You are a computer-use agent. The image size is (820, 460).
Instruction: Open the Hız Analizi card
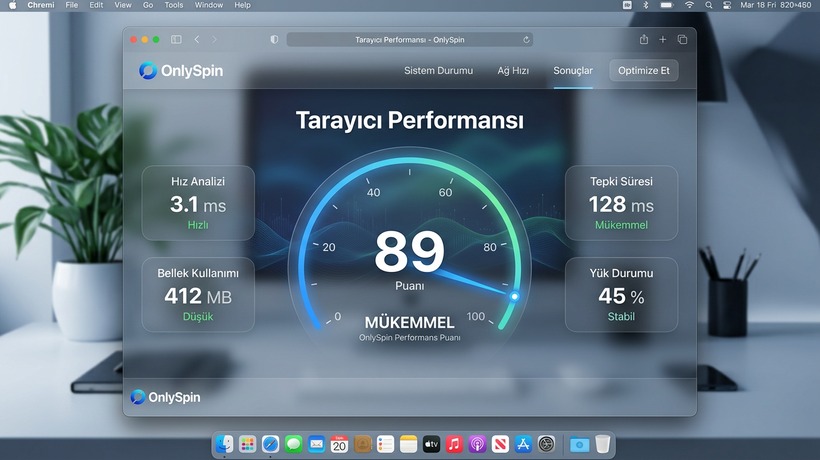coord(198,203)
